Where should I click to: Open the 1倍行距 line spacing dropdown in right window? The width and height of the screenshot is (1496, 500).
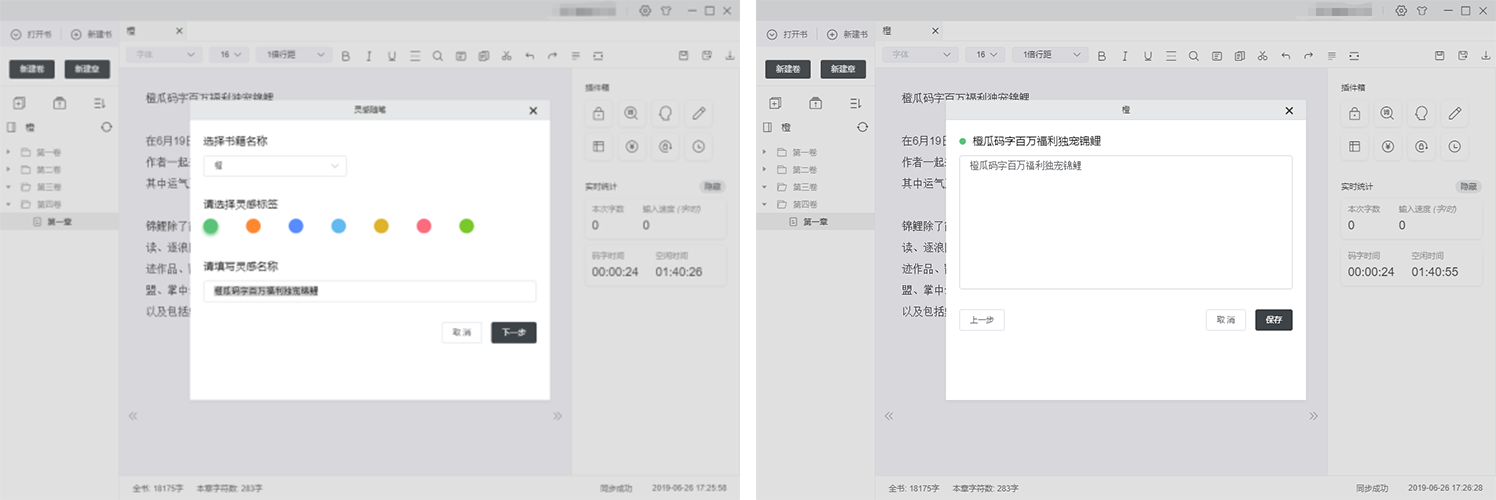[x=1049, y=55]
